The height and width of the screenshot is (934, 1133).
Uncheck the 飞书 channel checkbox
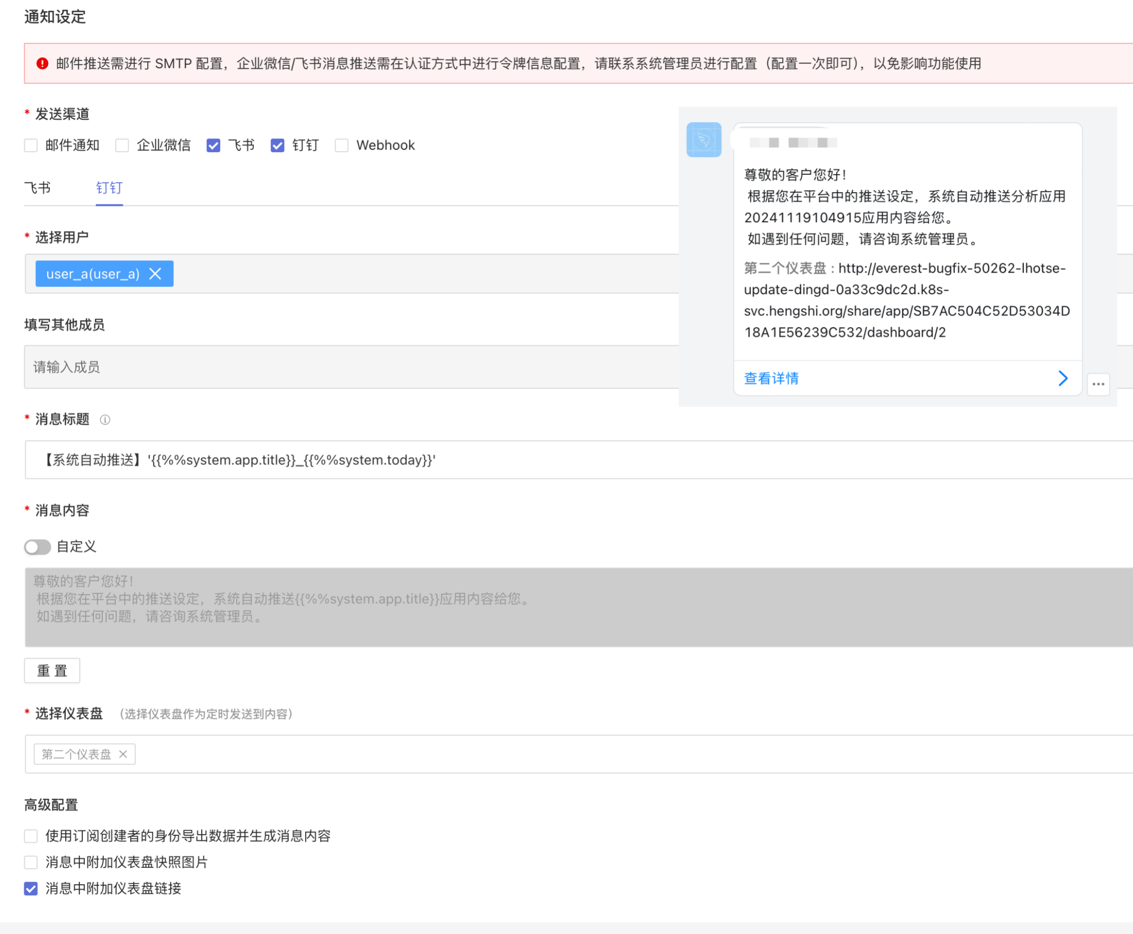coord(213,146)
